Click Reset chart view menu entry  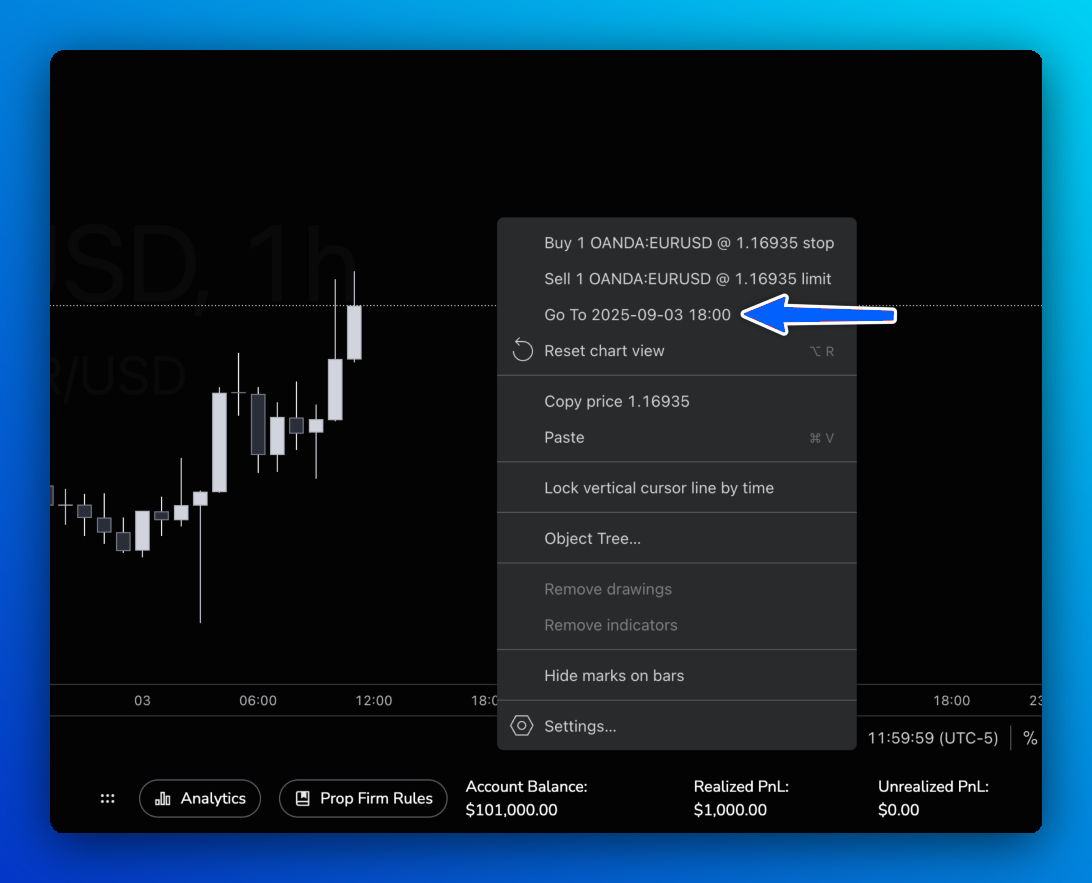click(x=676, y=351)
